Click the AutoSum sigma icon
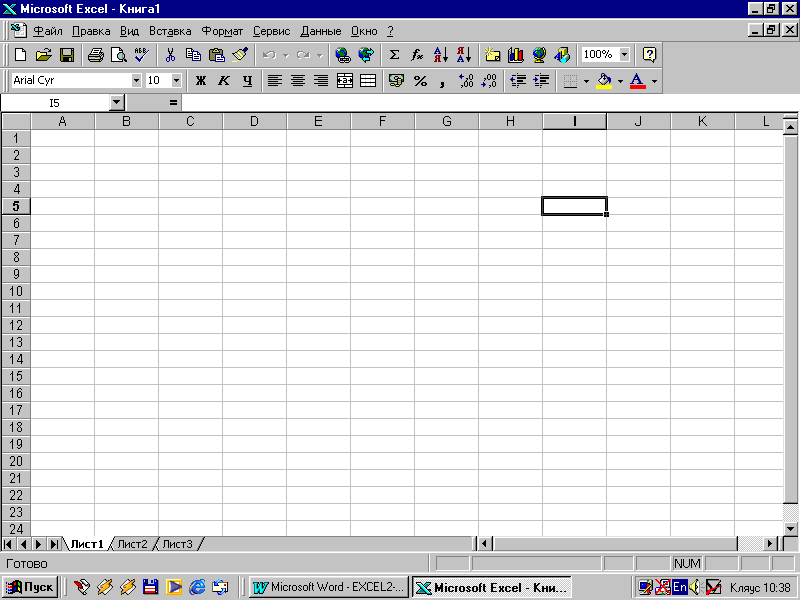Viewport: 800px width, 600px height. 394,55
